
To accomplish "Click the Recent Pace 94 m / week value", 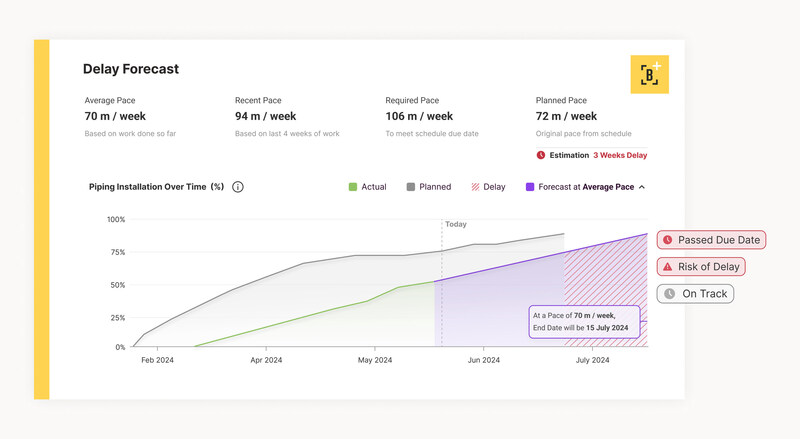I will point(265,116).
